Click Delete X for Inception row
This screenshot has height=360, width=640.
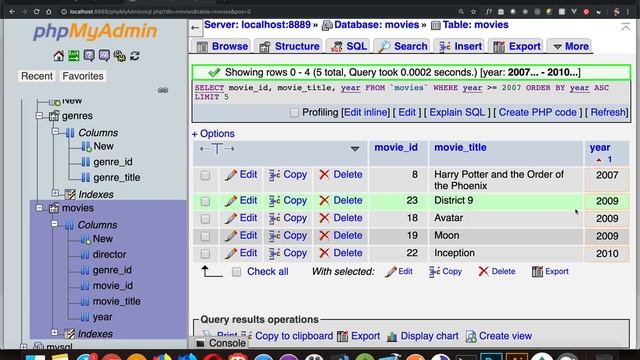(x=324, y=253)
